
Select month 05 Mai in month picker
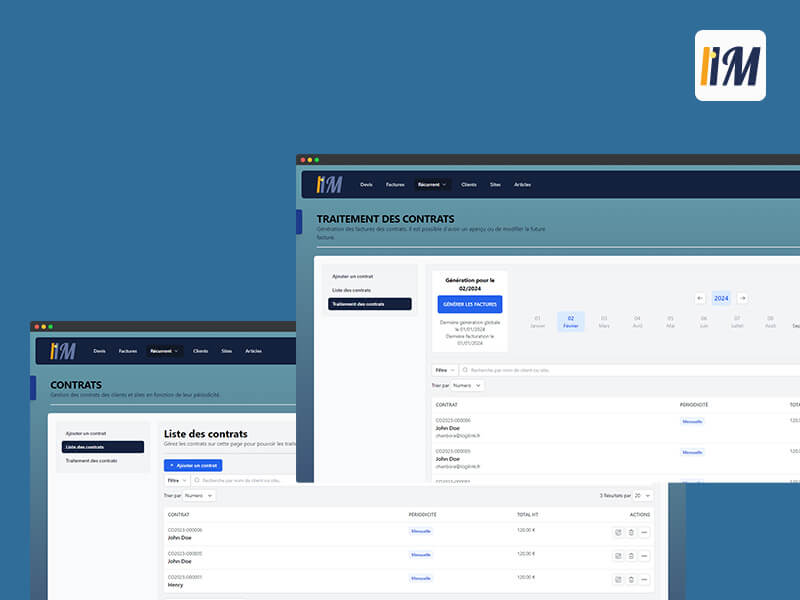tap(670, 321)
